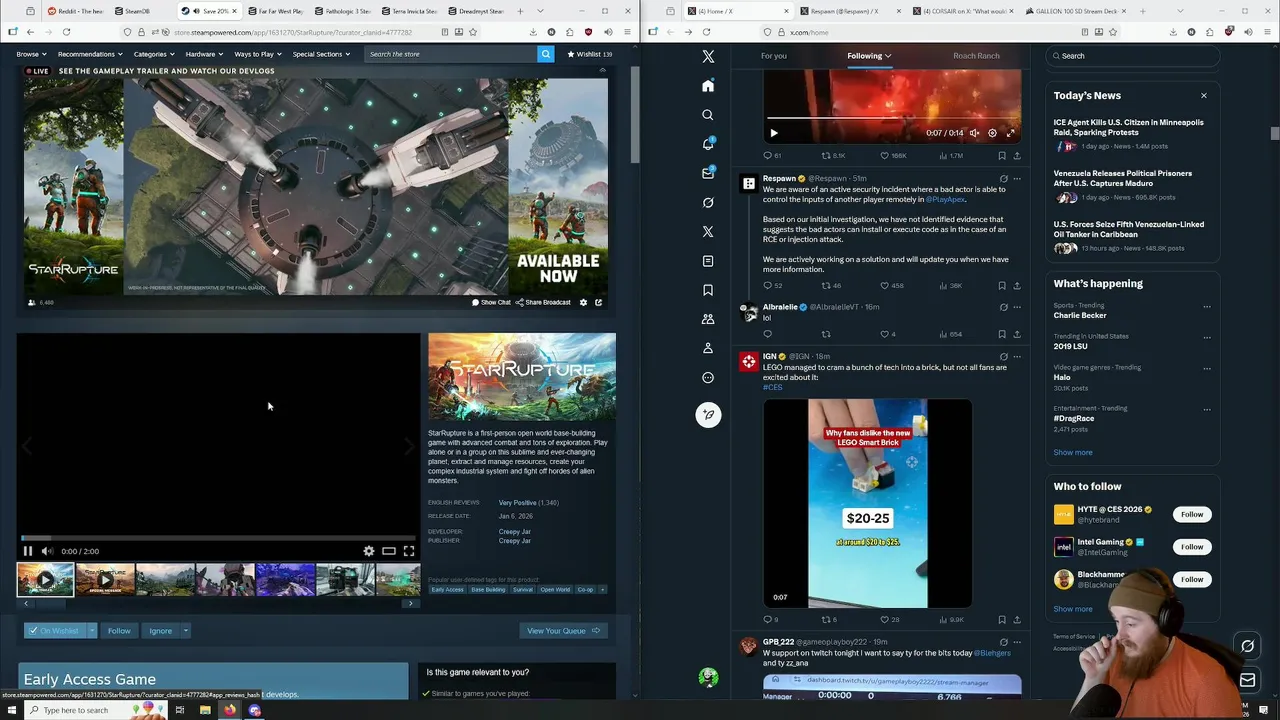This screenshot has height=720, width=1280.
Task: Open X Messages envelope in sidebar
Action: [708, 173]
